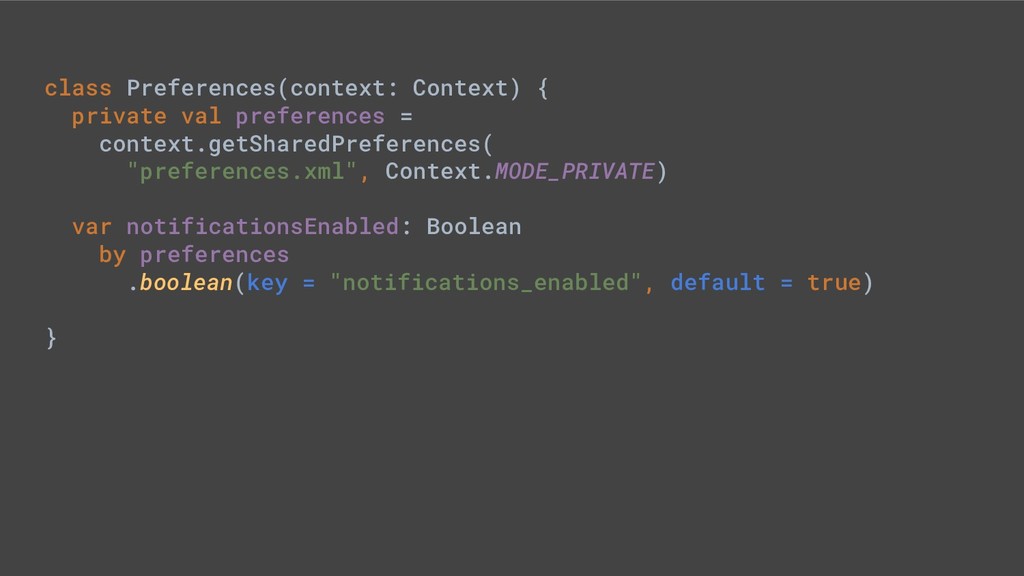Click the "true" literal value
The height and width of the screenshot is (576, 1024).
click(834, 283)
